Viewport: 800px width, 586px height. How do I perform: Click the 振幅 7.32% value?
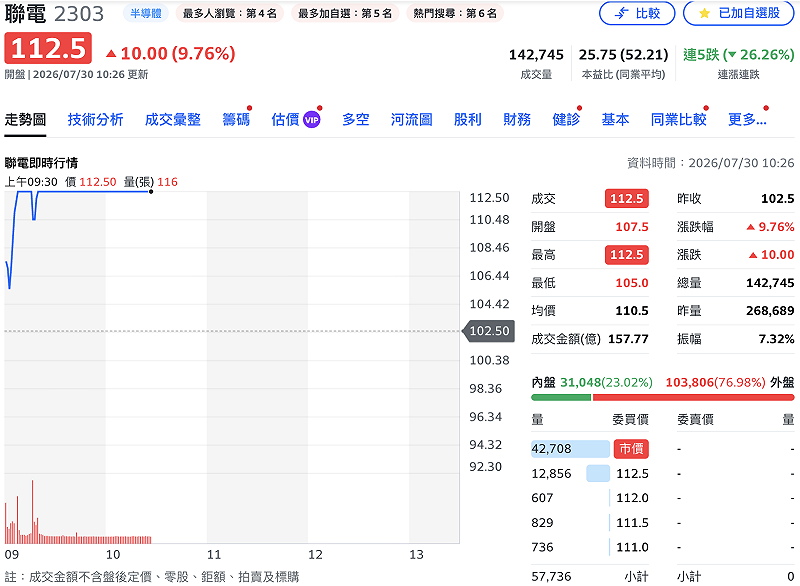pyautogui.click(x=777, y=339)
